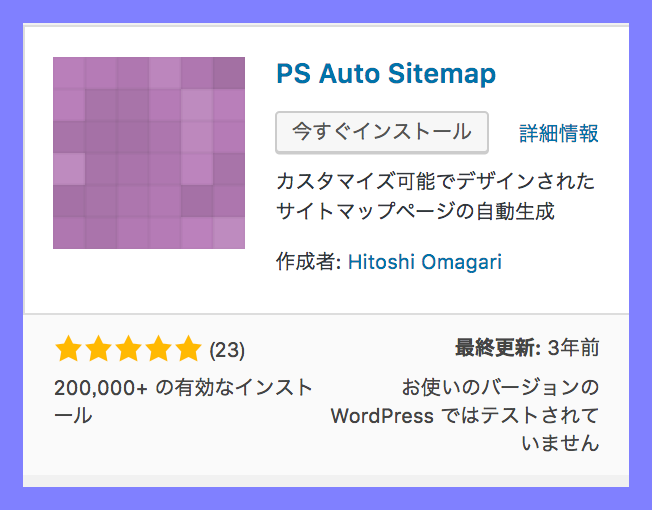Click the 最終更新 last updated label

(498, 347)
